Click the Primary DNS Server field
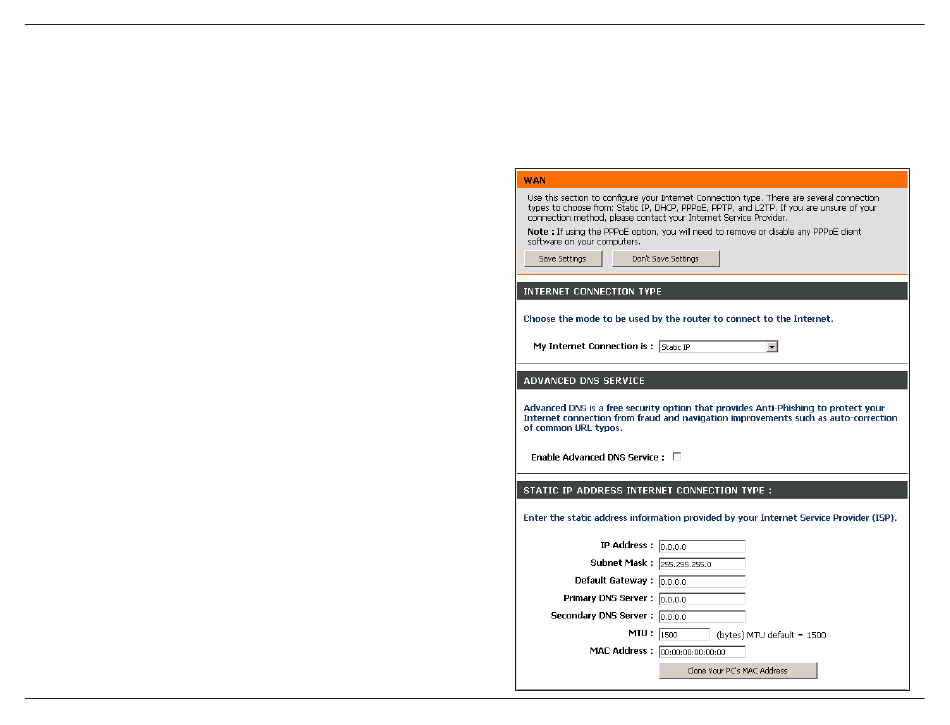The width and height of the screenshot is (950, 725). click(702, 599)
